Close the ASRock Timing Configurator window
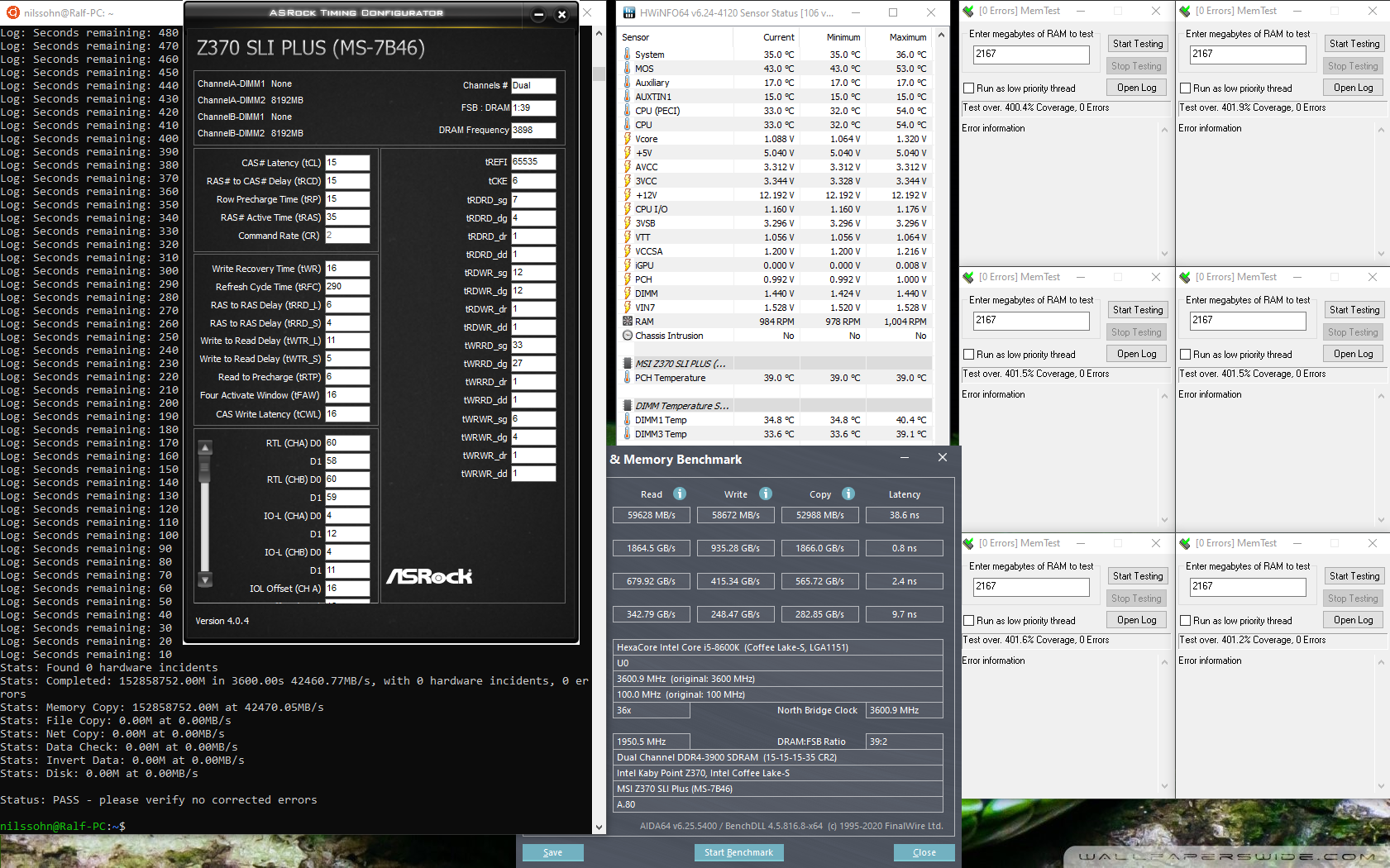The width and height of the screenshot is (1390, 868). click(x=561, y=14)
